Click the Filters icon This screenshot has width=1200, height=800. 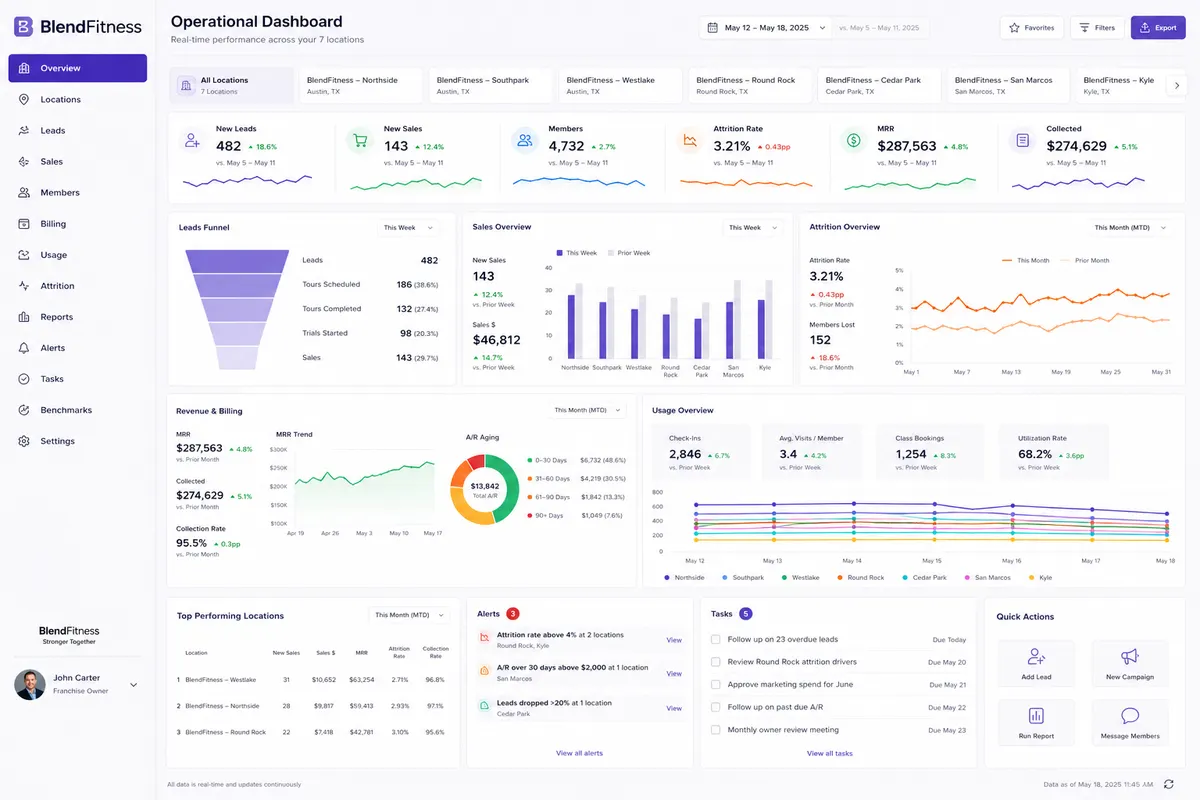click(1084, 28)
